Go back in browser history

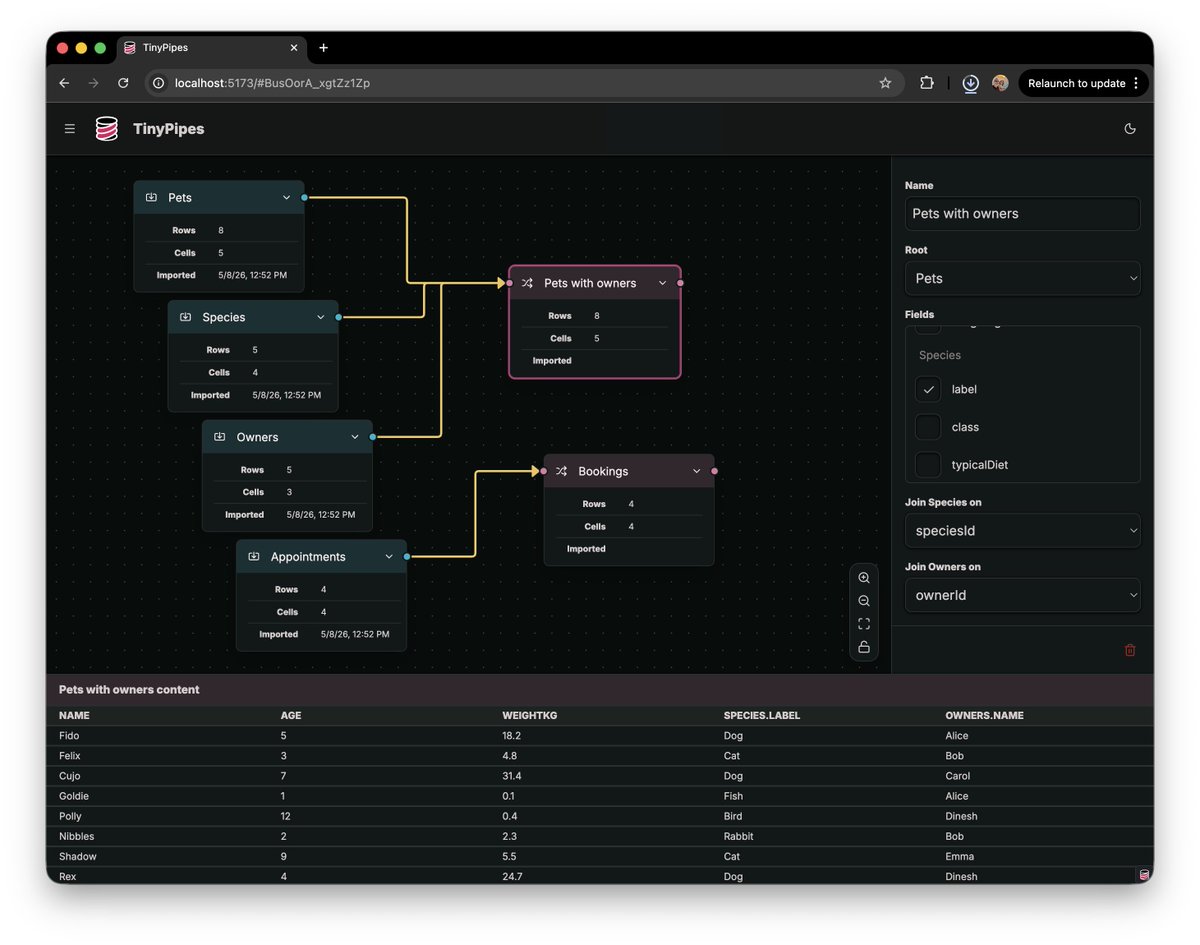(x=64, y=83)
